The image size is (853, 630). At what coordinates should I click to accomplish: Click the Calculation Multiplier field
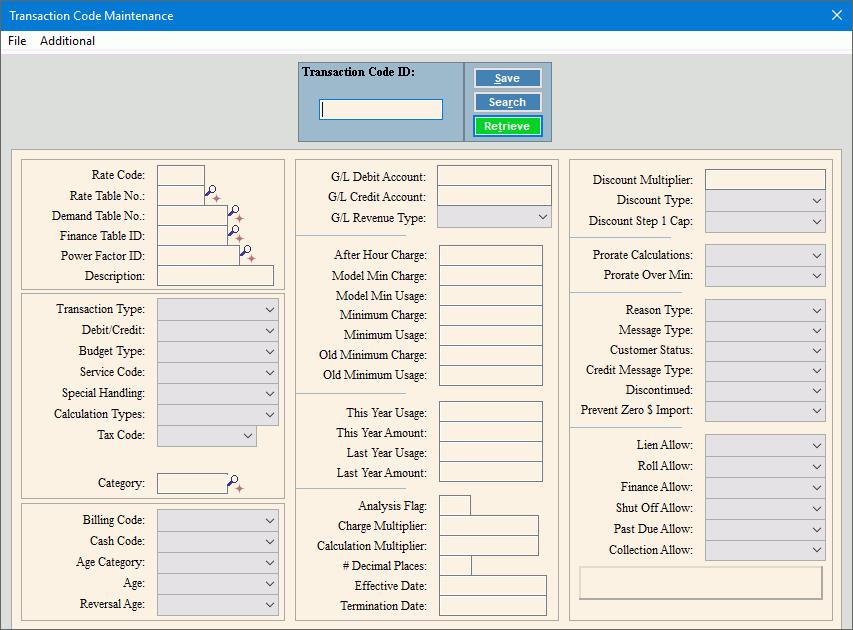click(x=489, y=546)
